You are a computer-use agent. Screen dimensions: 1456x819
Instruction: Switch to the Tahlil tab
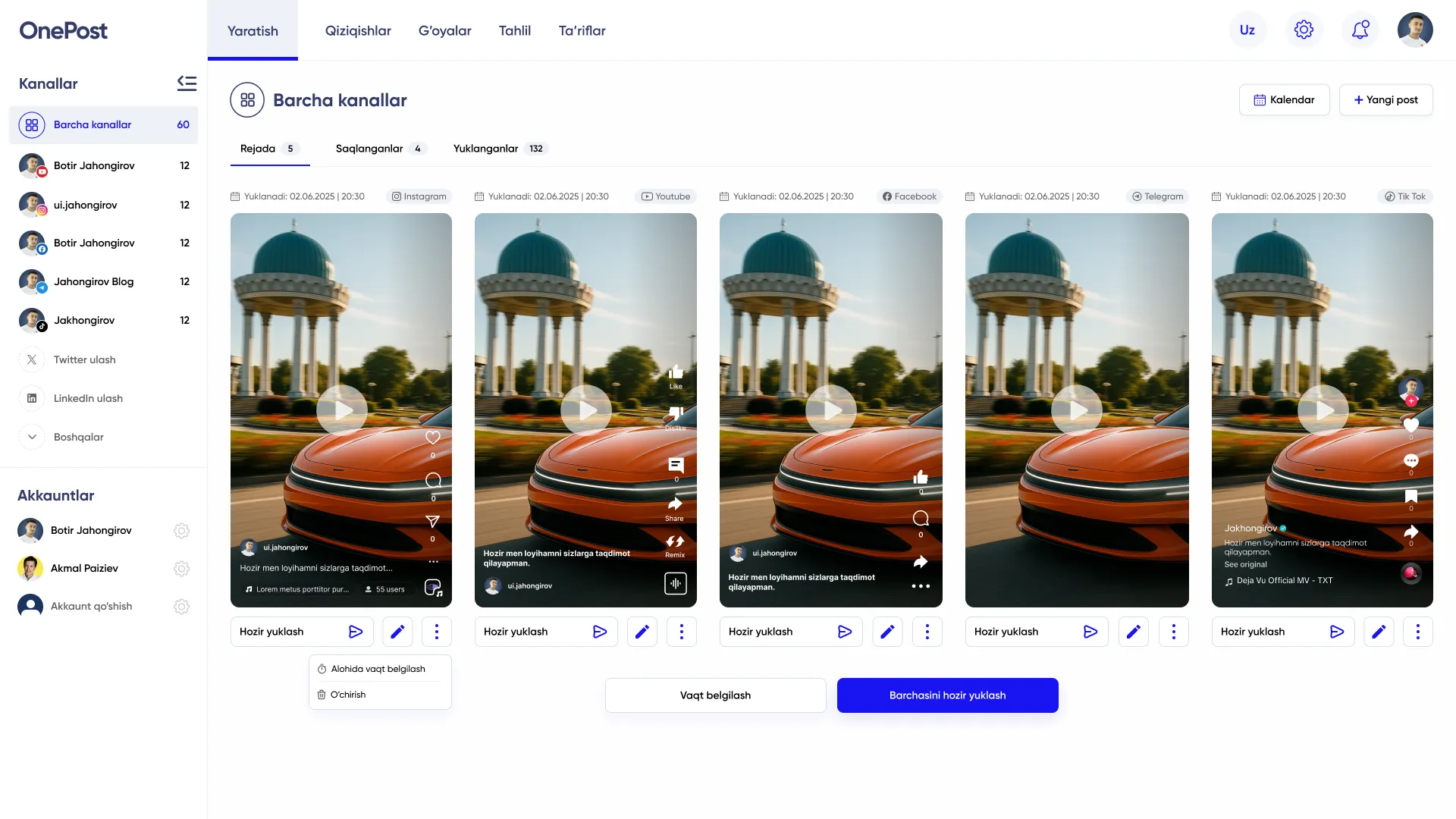point(515,30)
